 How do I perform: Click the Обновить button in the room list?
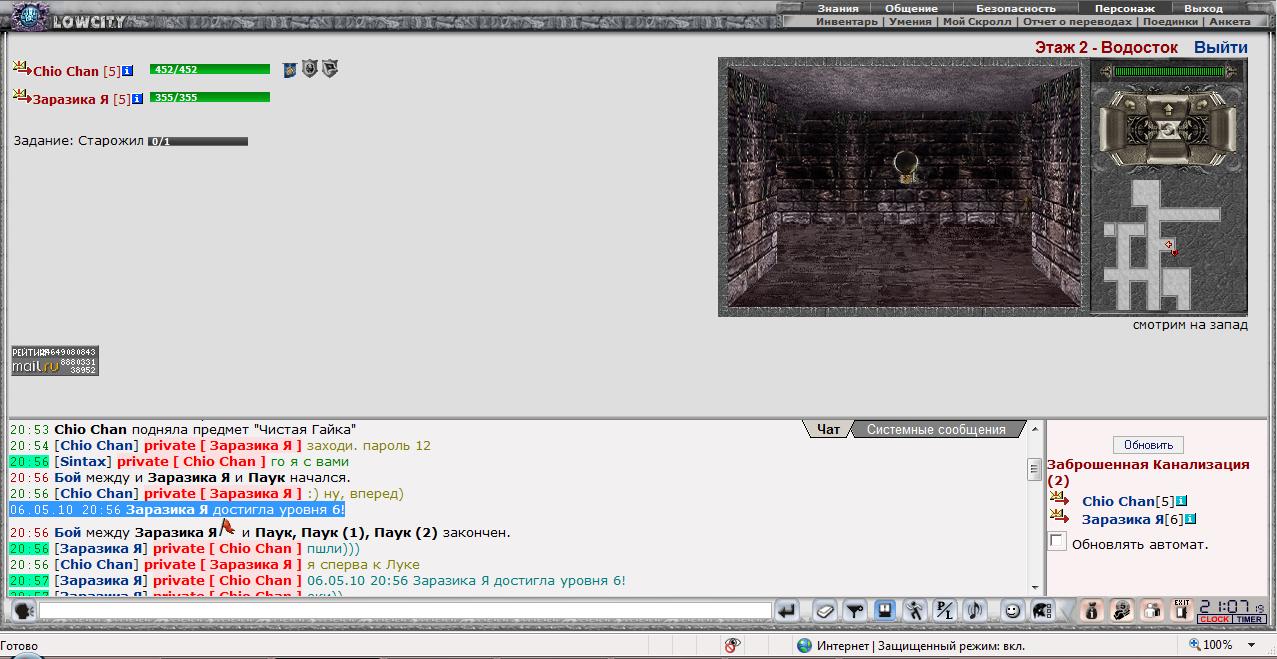(x=1148, y=445)
